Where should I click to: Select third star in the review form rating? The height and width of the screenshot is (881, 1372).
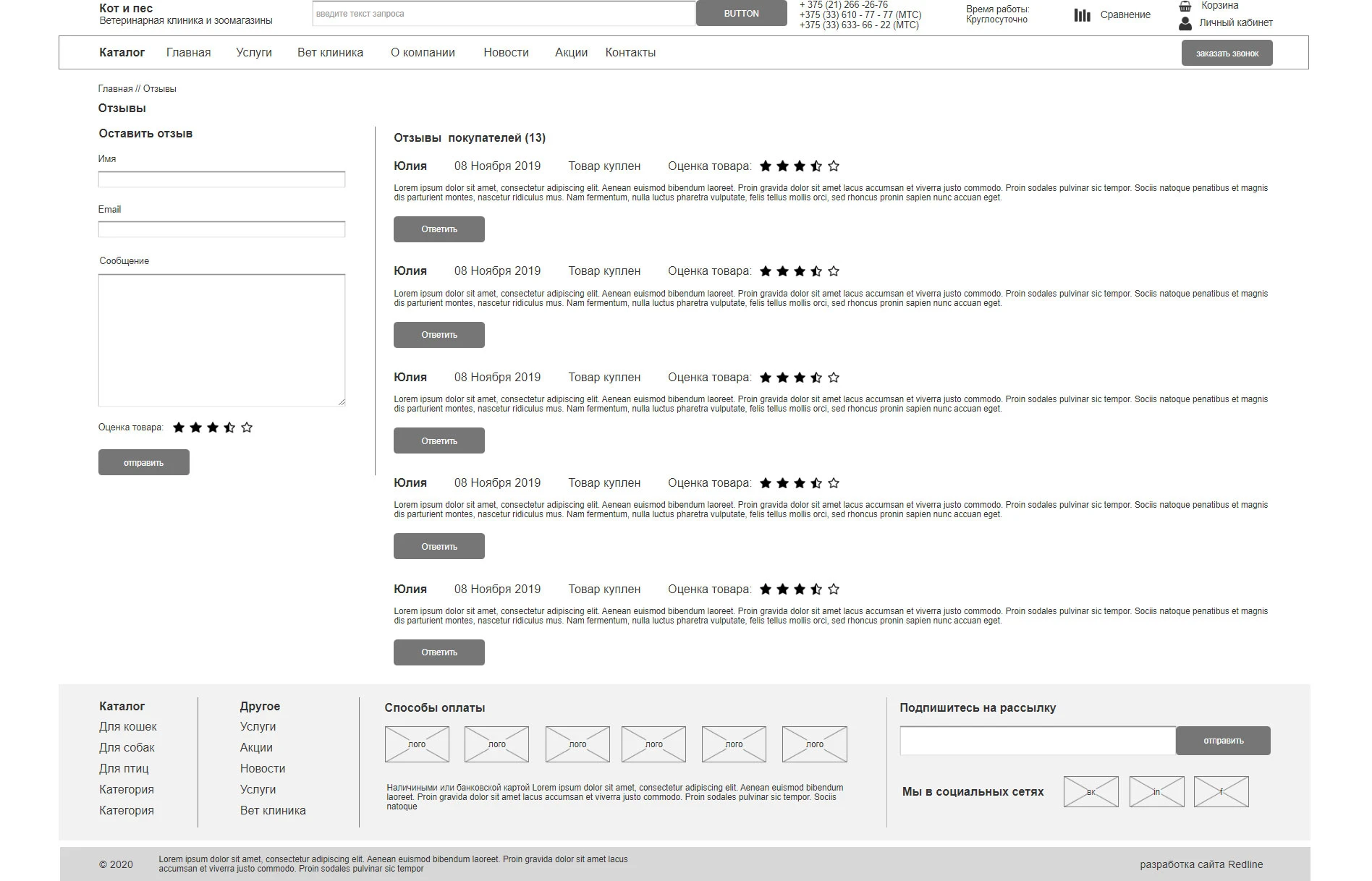(x=213, y=427)
